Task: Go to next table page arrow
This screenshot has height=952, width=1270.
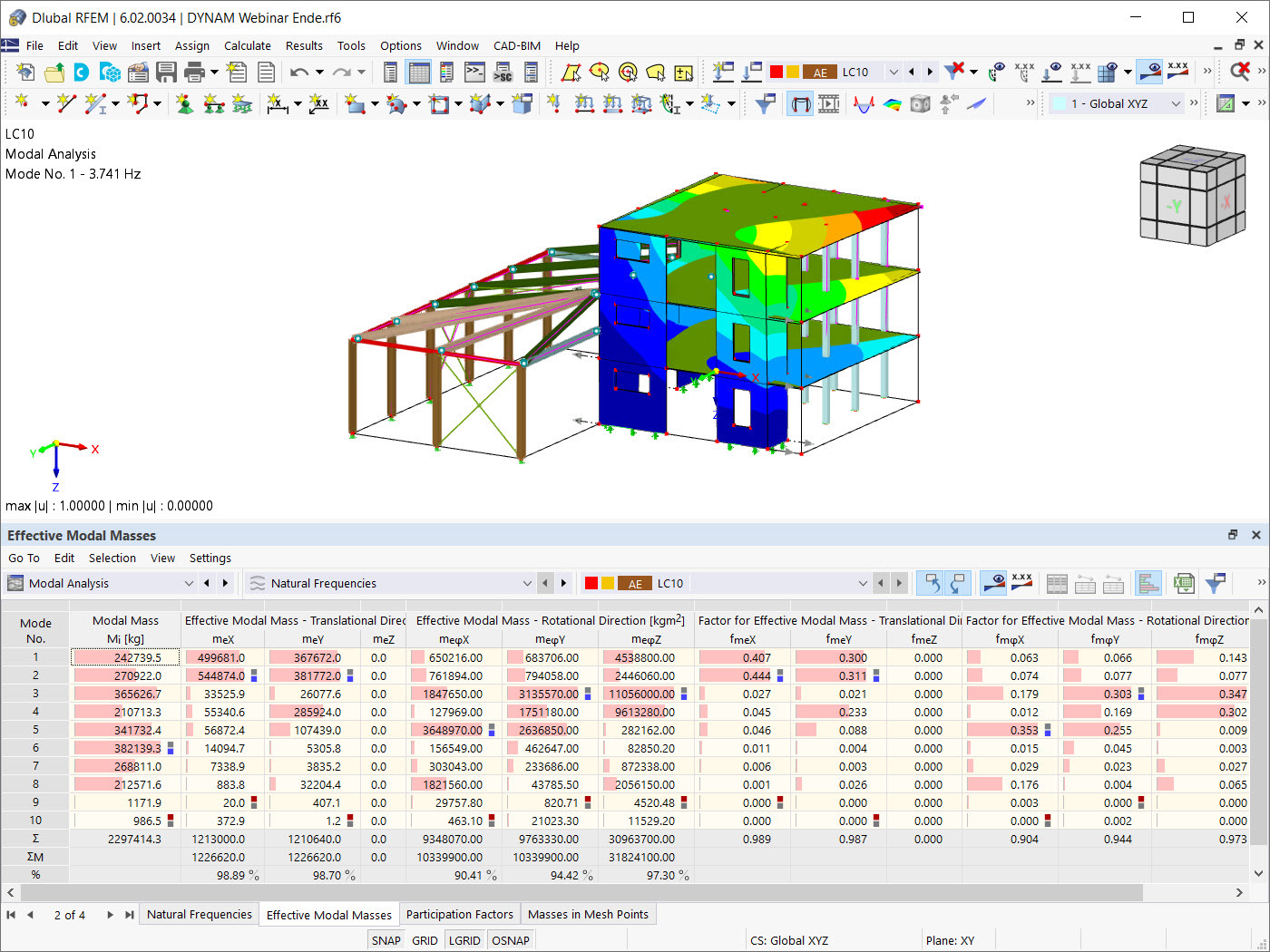Action: (x=110, y=915)
